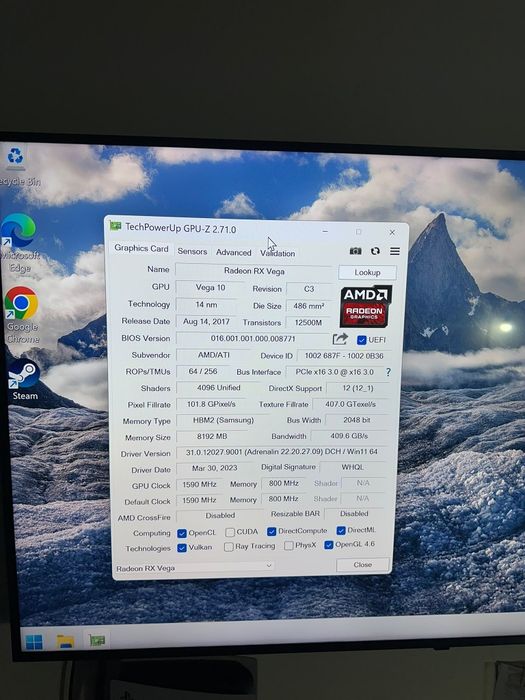Click the Technology value 14 nm
The height and width of the screenshot is (700, 525).
pos(206,304)
